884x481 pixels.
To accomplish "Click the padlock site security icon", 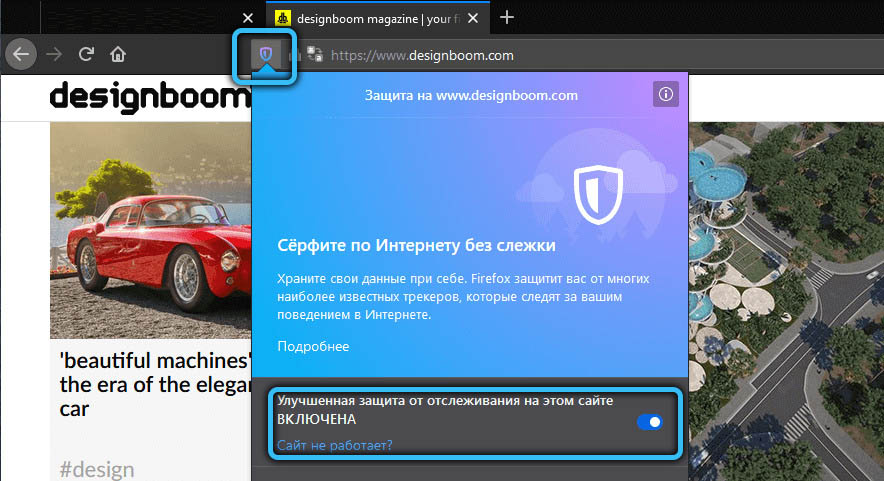I will (296, 55).
